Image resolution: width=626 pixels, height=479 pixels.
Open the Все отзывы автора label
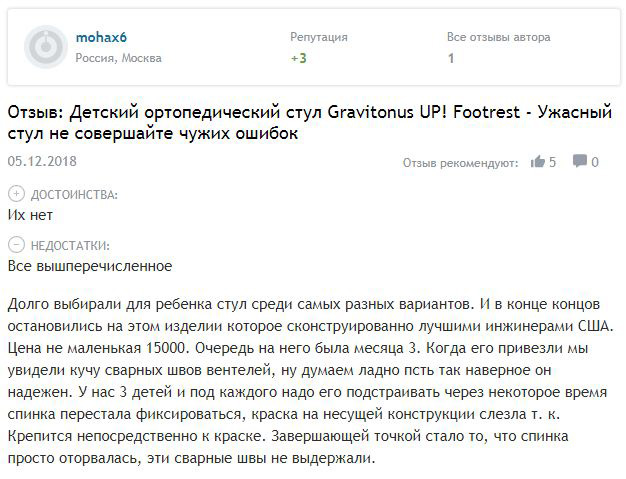point(498,37)
